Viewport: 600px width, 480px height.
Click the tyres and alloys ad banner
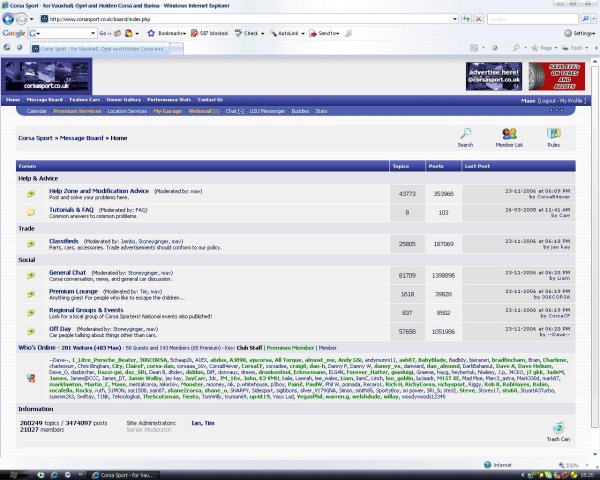[556, 77]
